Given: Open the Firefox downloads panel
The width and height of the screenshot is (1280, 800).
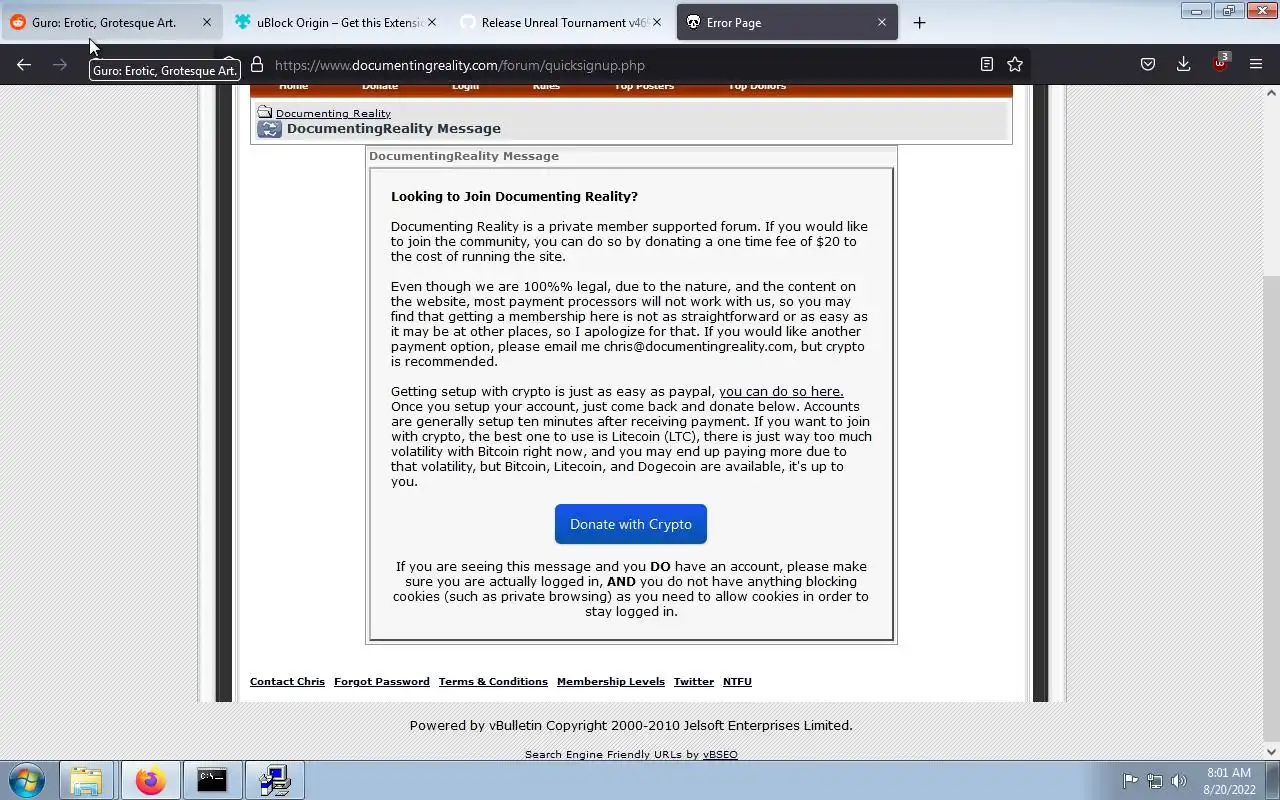Looking at the screenshot, I should coord(1183,65).
